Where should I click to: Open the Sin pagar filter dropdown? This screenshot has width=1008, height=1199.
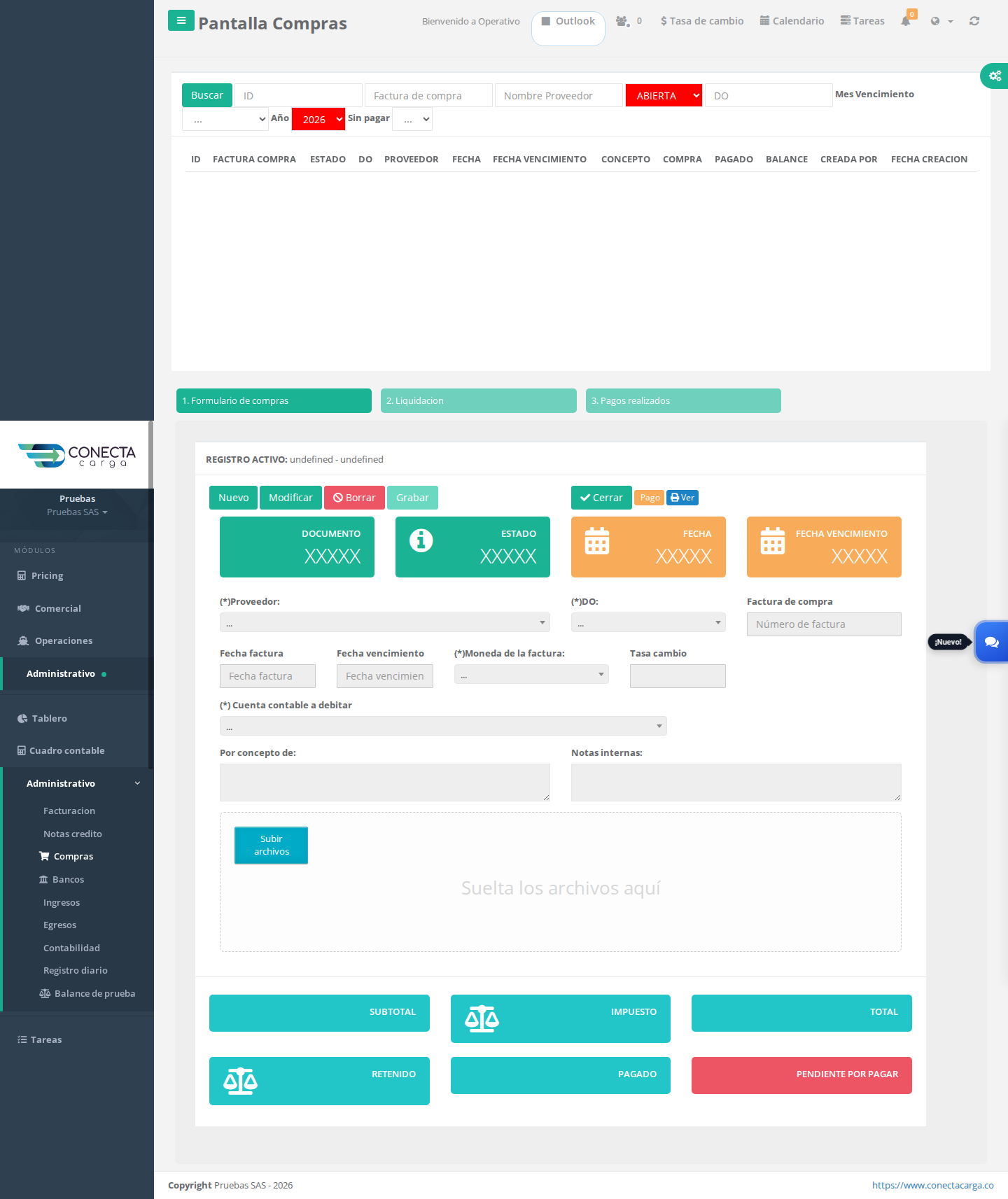[412, 119]
